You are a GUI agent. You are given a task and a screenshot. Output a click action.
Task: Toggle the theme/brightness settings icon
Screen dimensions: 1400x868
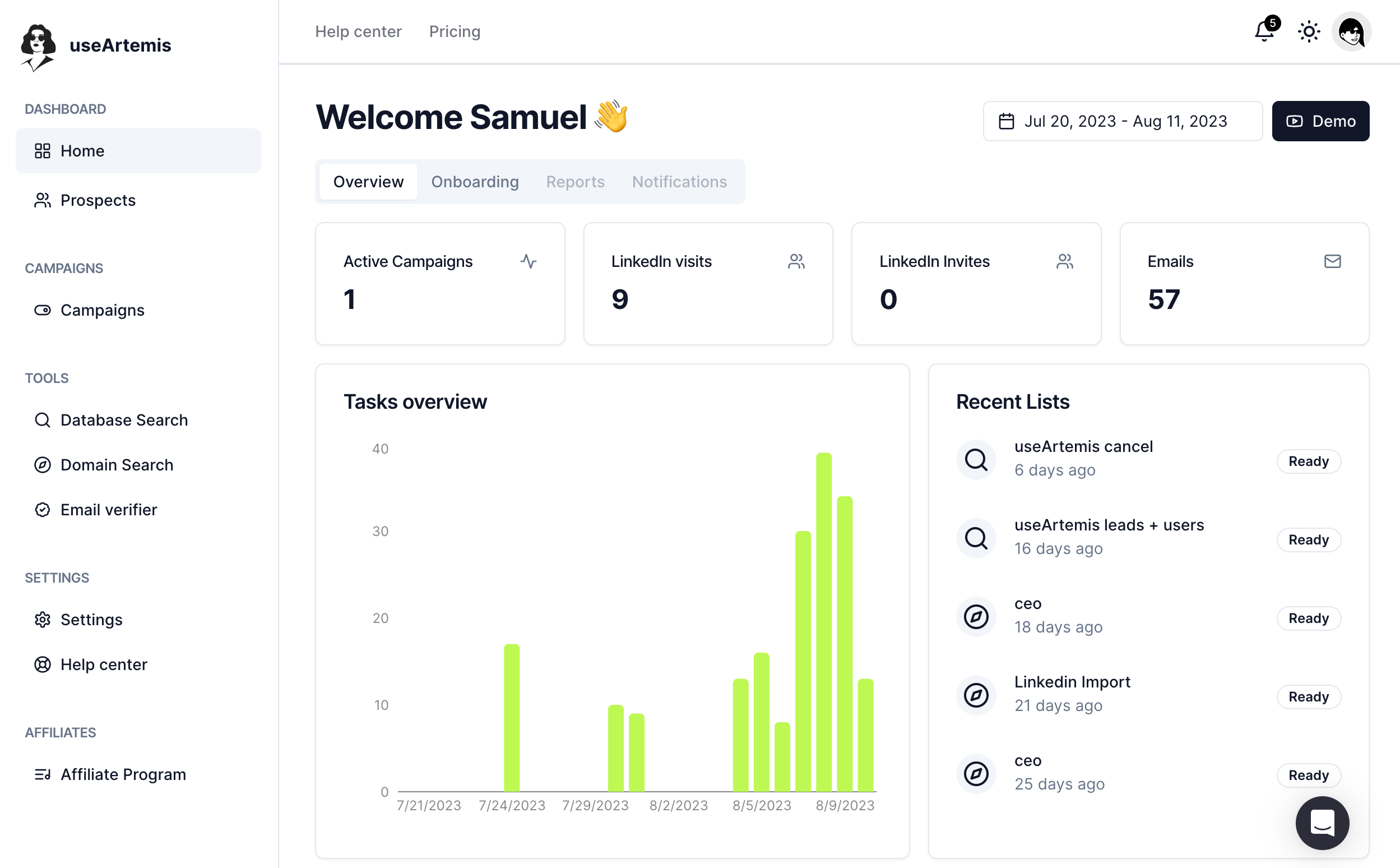click(x=1308, y=32)
